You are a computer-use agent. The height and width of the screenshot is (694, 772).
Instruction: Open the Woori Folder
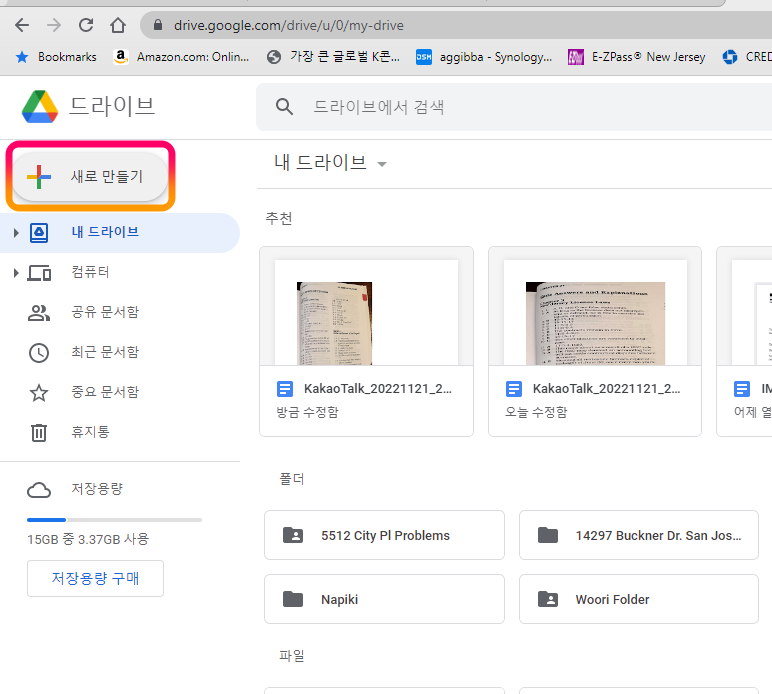tap(639, 599)
